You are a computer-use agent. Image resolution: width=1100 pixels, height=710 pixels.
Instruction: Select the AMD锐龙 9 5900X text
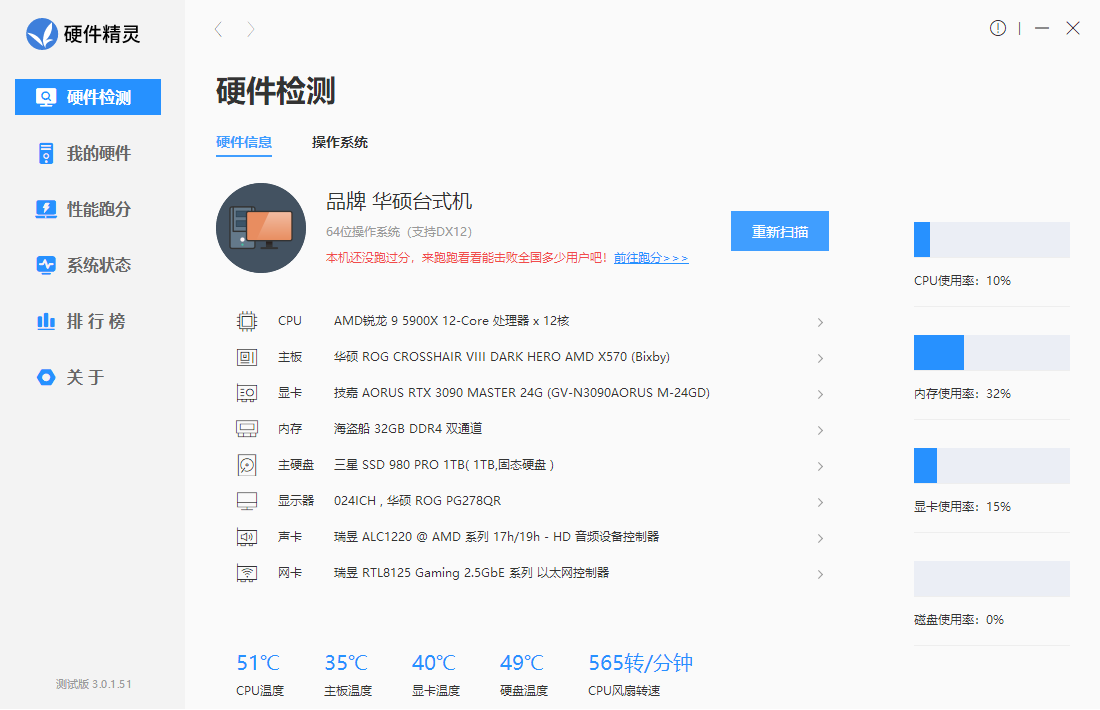[452, 321]
